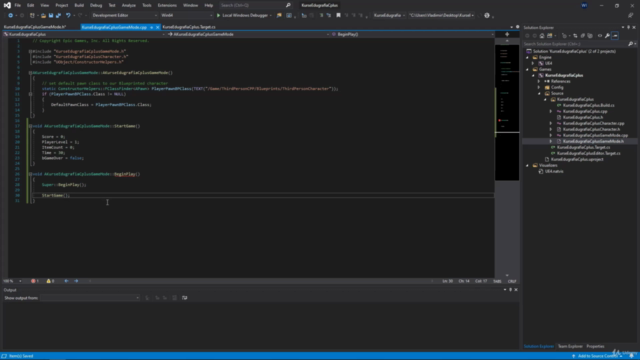Screen dimensions: 640x360
Task: Open the Development Editor configuration dropdown
Action: [x=124, y=16]
